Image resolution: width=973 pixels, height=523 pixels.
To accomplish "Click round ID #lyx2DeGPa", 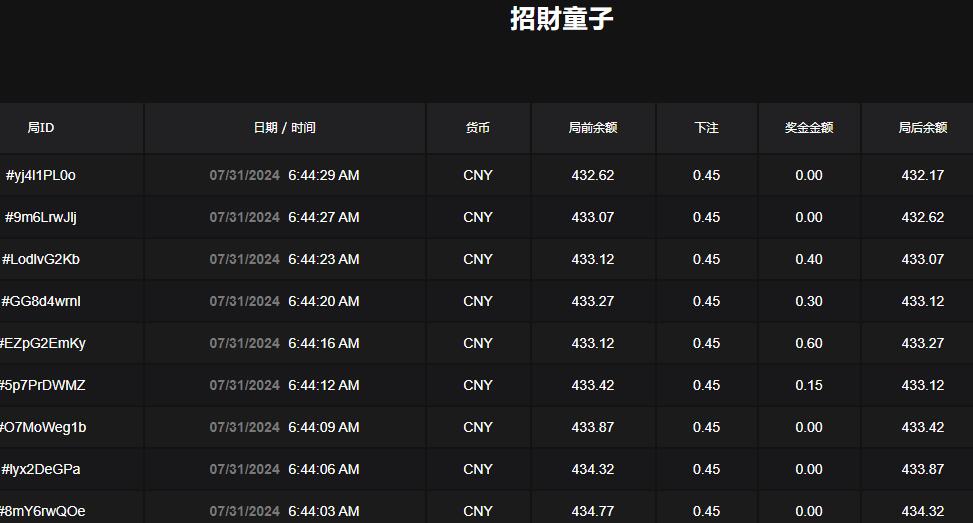I will click(41, 469).
